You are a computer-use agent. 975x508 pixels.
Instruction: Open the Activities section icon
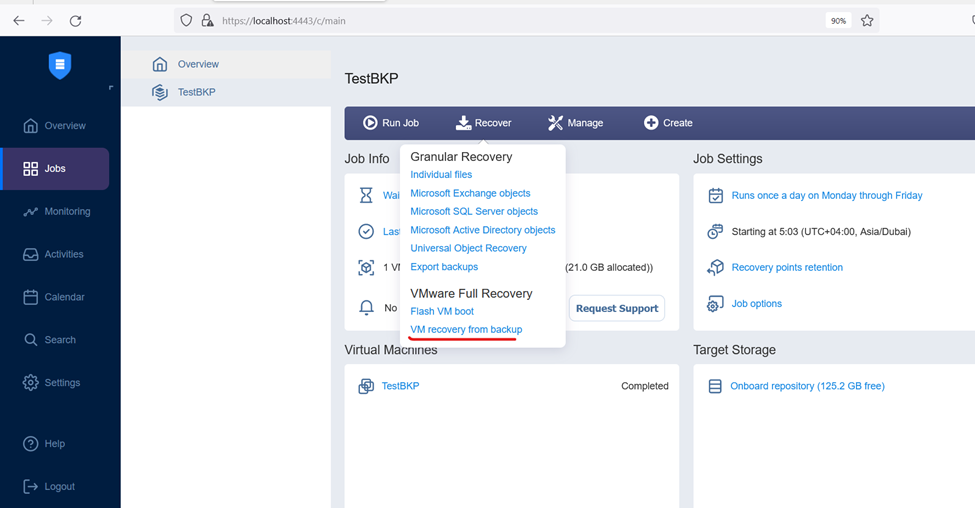click(30, 254)
